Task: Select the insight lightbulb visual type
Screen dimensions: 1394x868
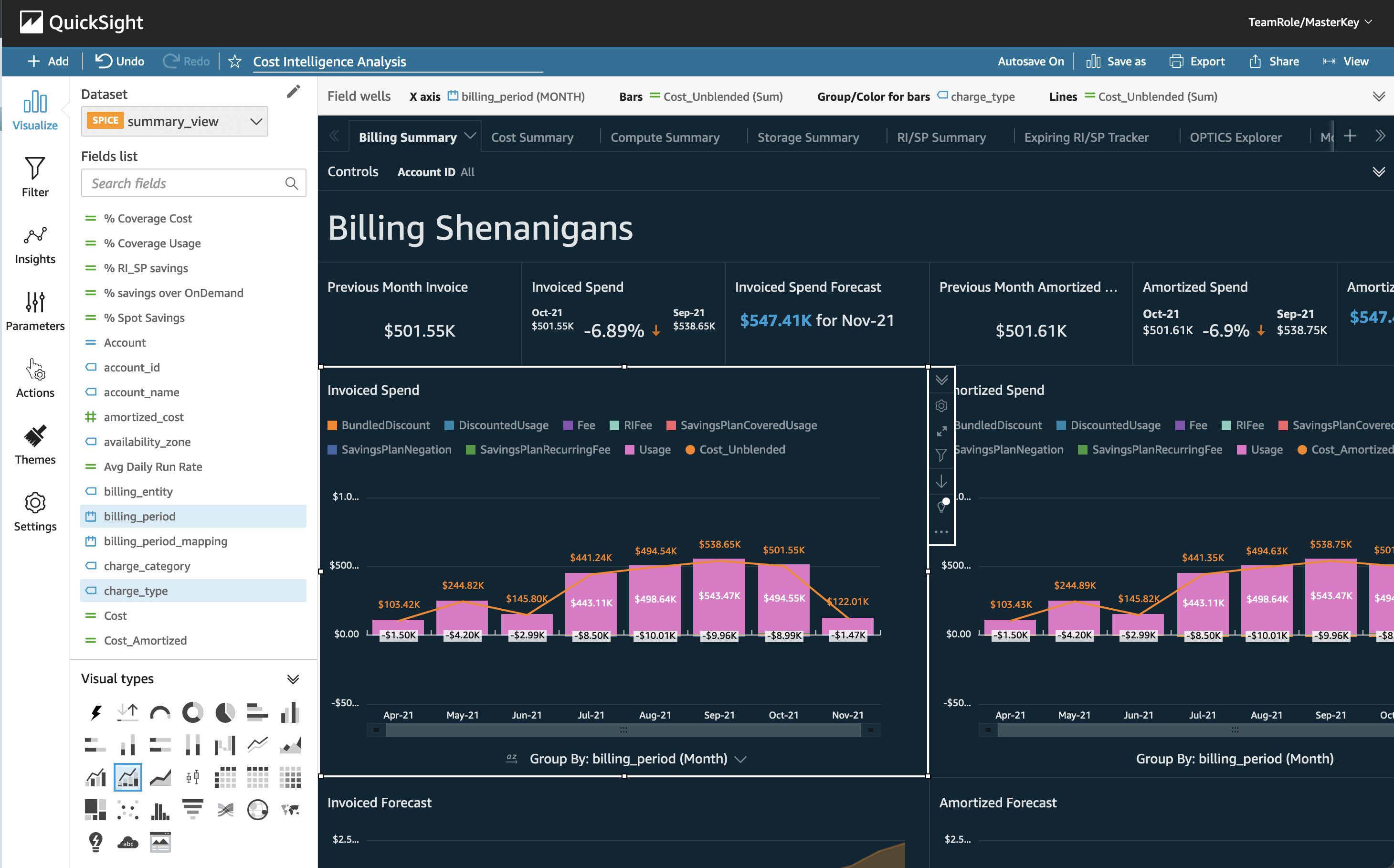Action: click(x=95, y=843)
